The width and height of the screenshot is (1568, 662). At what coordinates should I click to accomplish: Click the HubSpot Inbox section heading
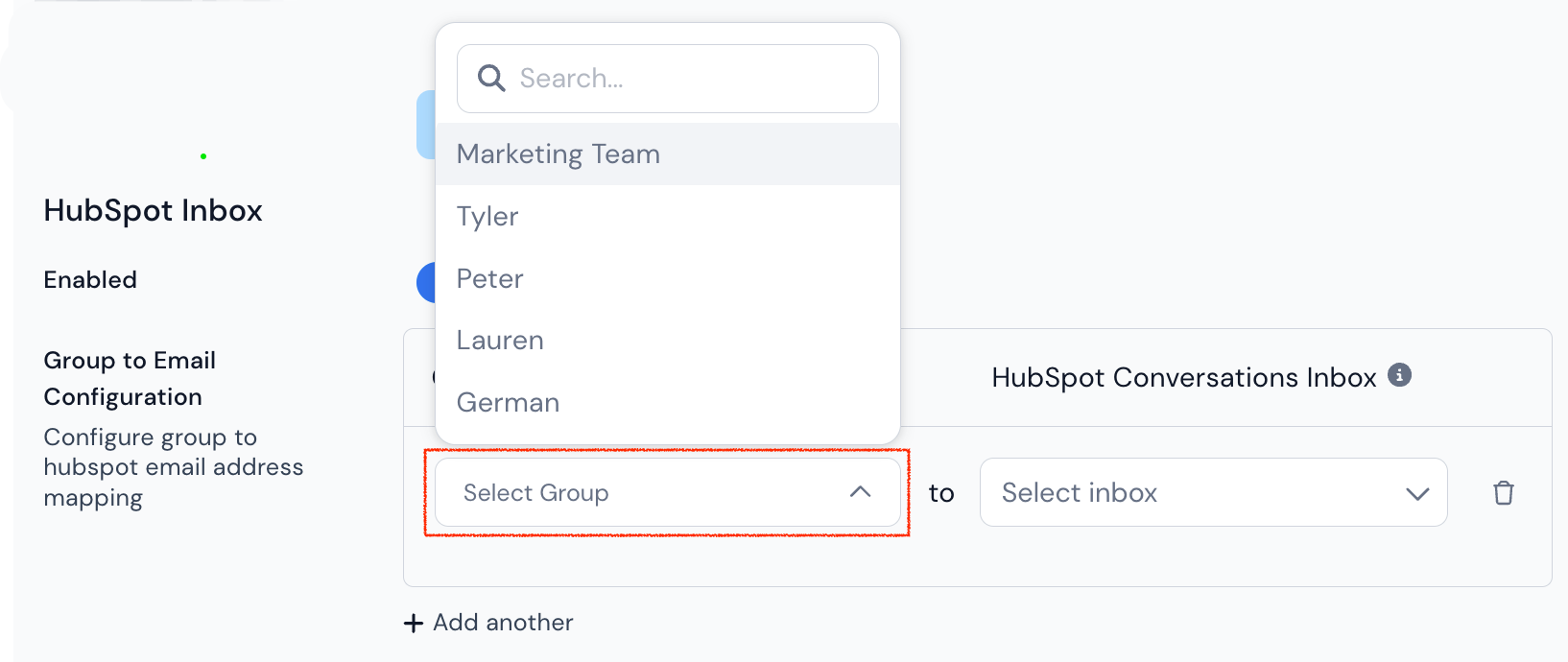point(153,210)
